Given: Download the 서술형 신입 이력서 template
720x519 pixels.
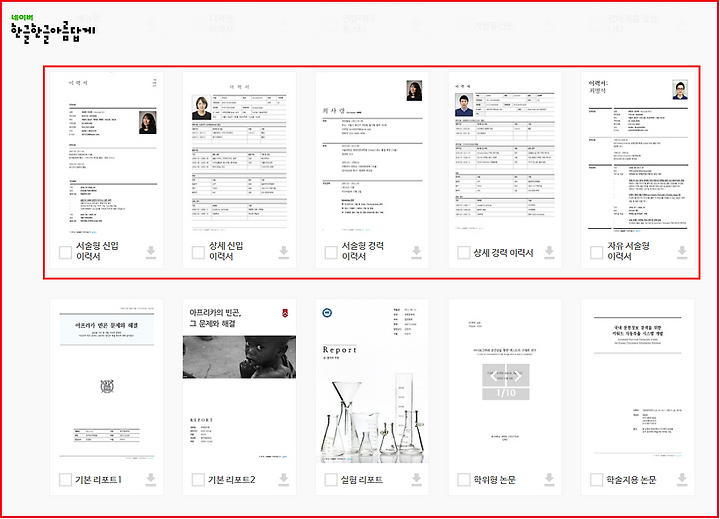Looking at the screenshot, I should 151,252.
